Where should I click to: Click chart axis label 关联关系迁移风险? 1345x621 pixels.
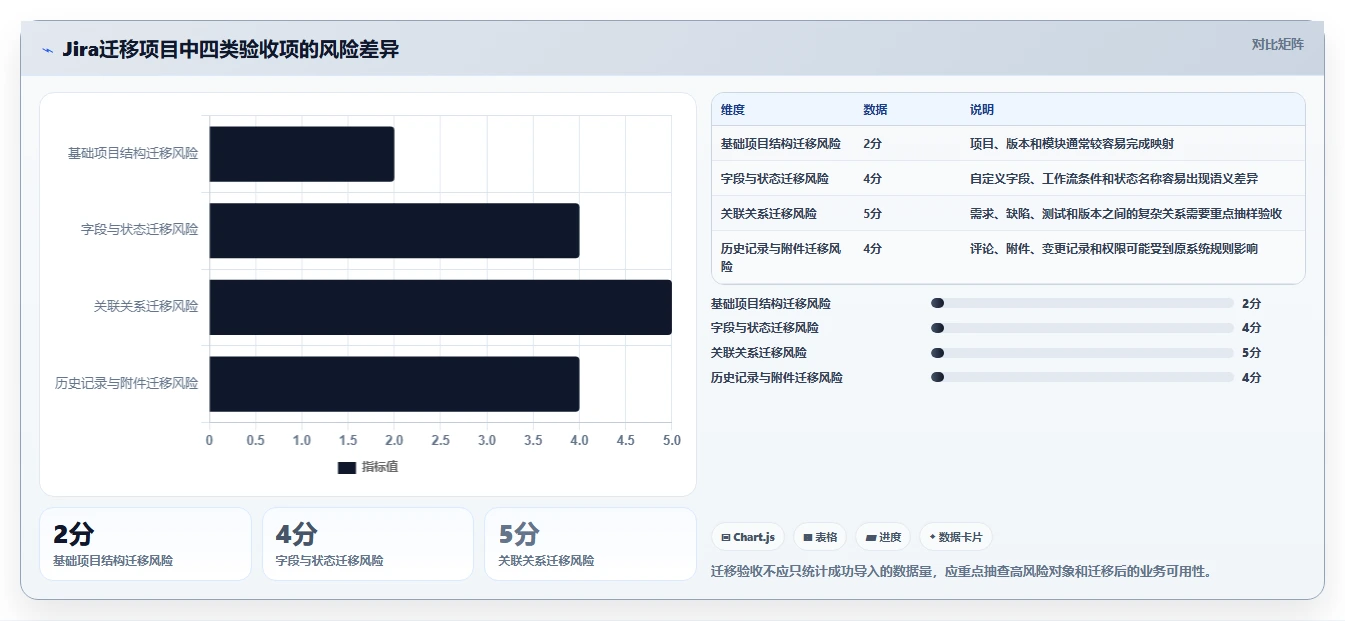[146, 307]
